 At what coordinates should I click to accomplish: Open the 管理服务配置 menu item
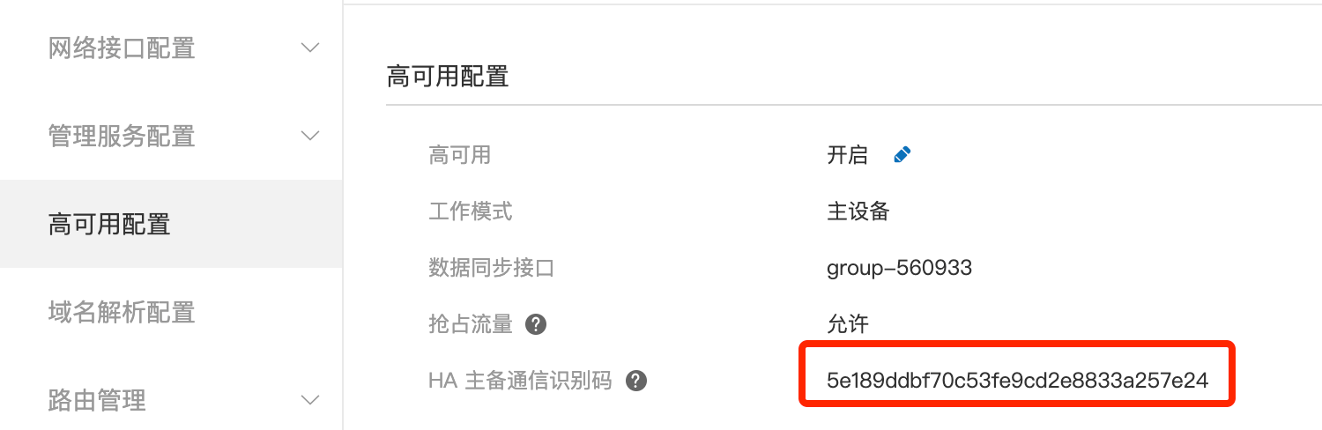[x=121, y=136]
